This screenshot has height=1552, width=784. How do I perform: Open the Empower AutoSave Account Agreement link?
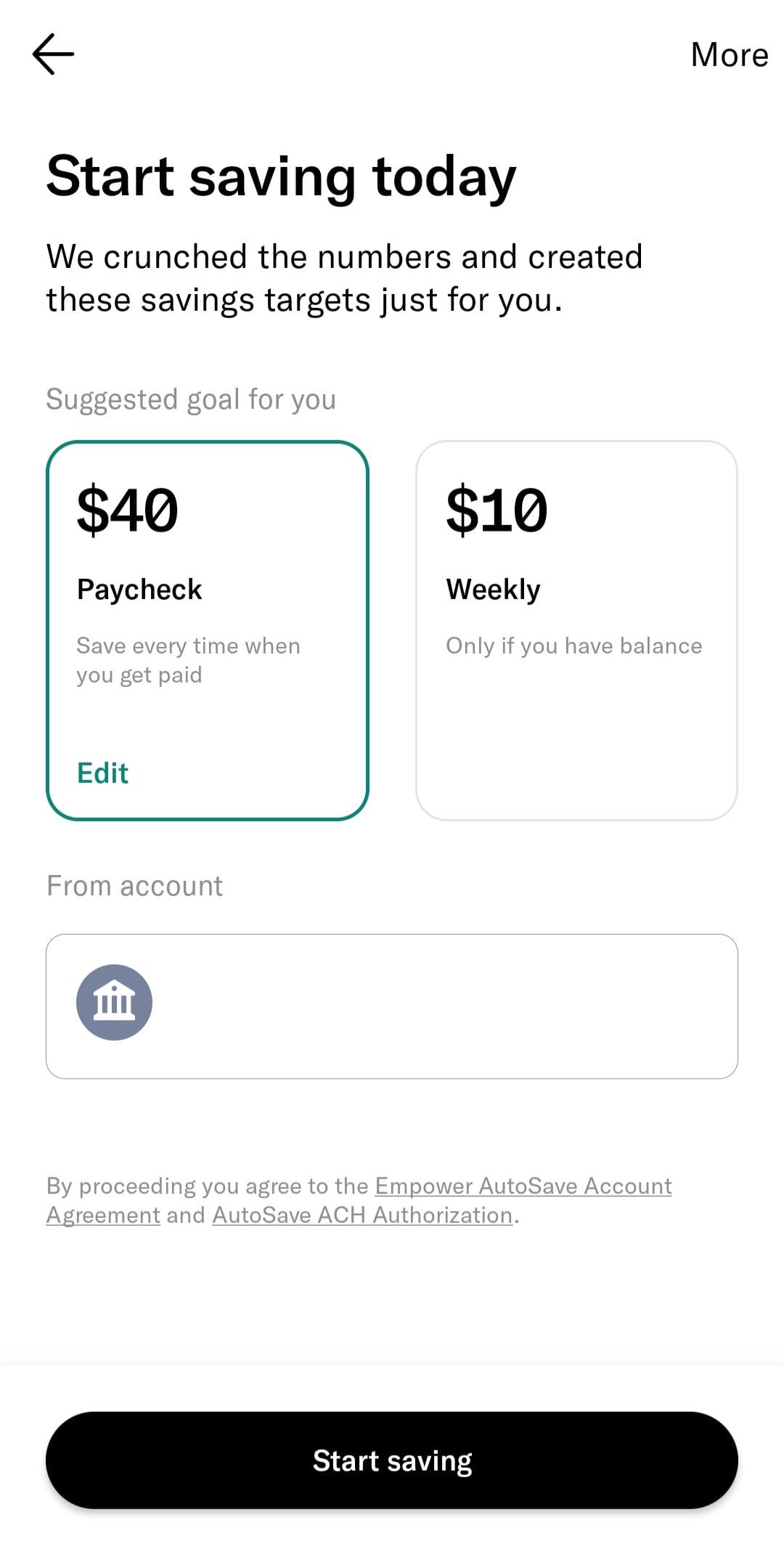point(359,1200)
